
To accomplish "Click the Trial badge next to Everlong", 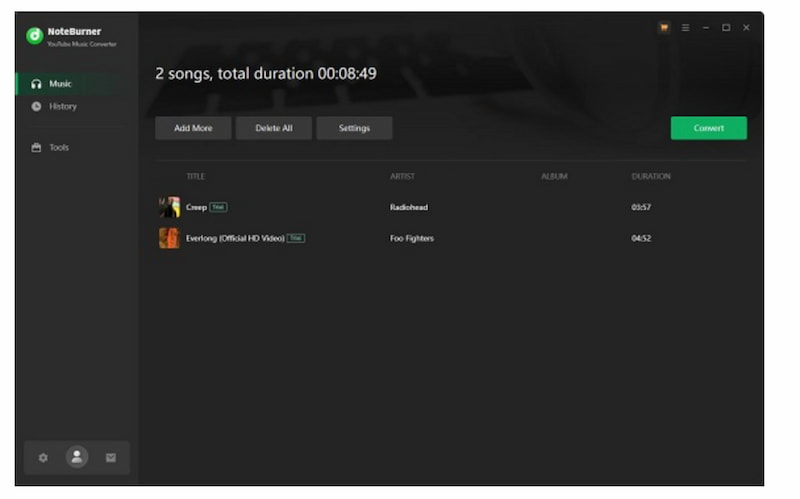I will point(296,238).
